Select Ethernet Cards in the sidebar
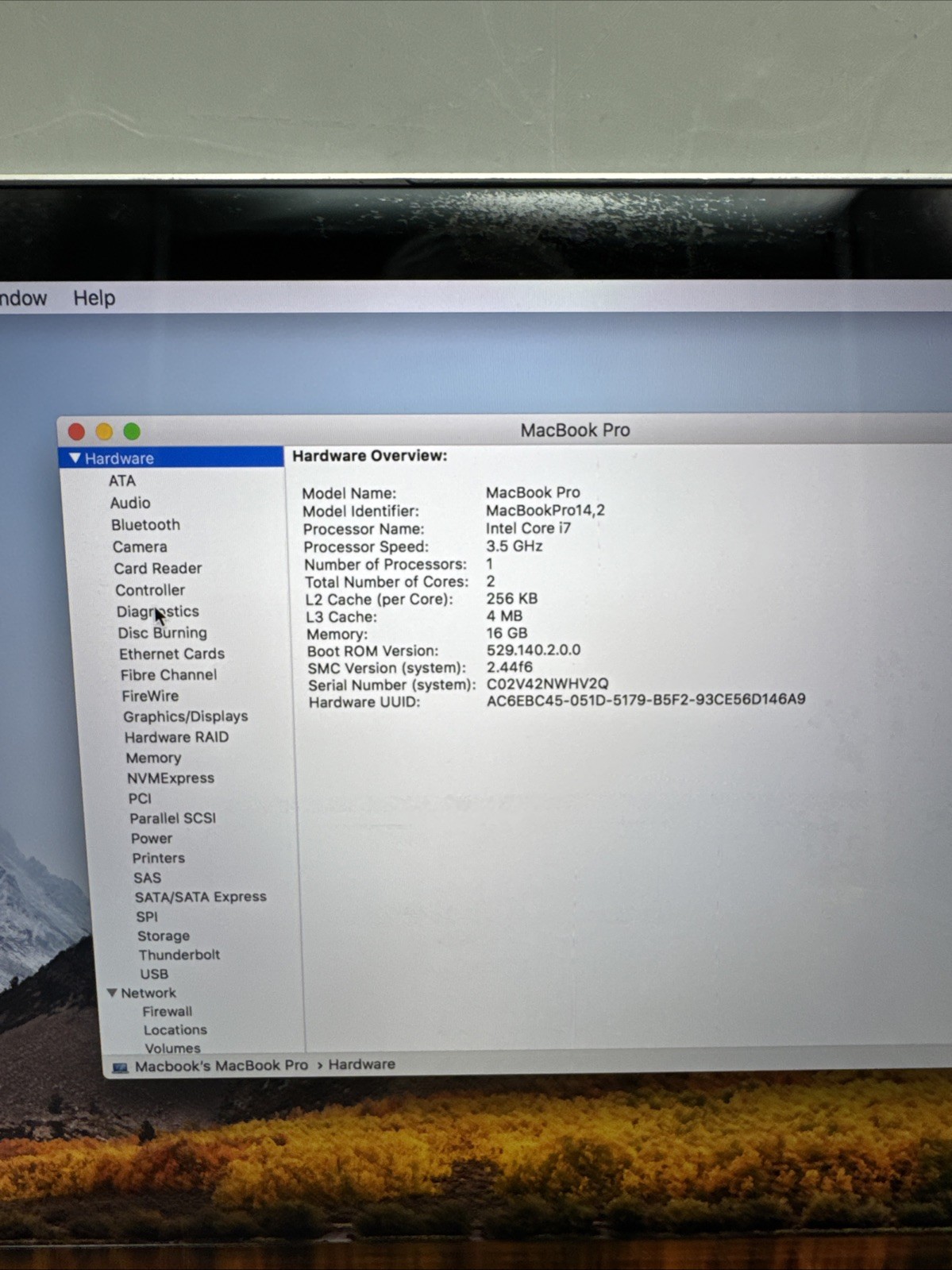The height and width of the screenshot is (1270, 952). pyautogui.click(x=172, y=654)
